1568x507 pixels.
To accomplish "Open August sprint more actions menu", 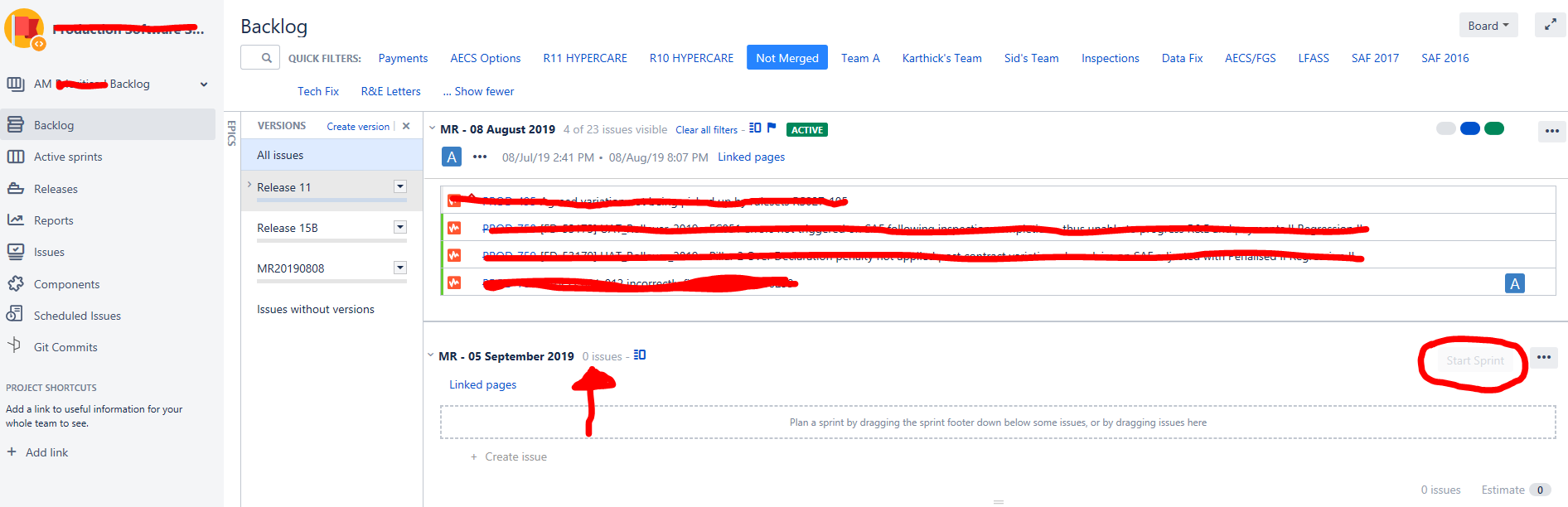I will click(1551, 131).
